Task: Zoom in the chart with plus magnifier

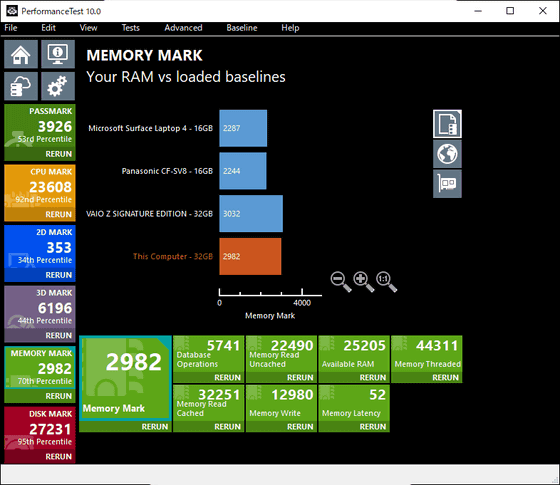Action: point(364,281)
